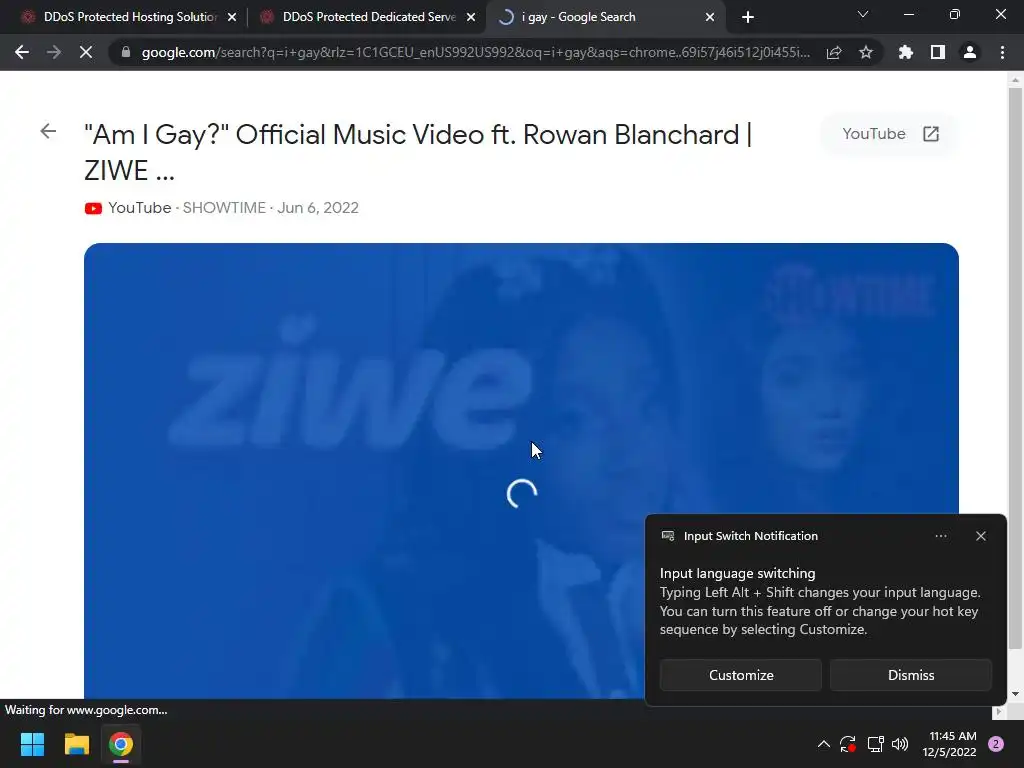Dismiss the input language notification
Image resolution: width=1024 pixels, height=768 pixels.
(x=911, y=675)
